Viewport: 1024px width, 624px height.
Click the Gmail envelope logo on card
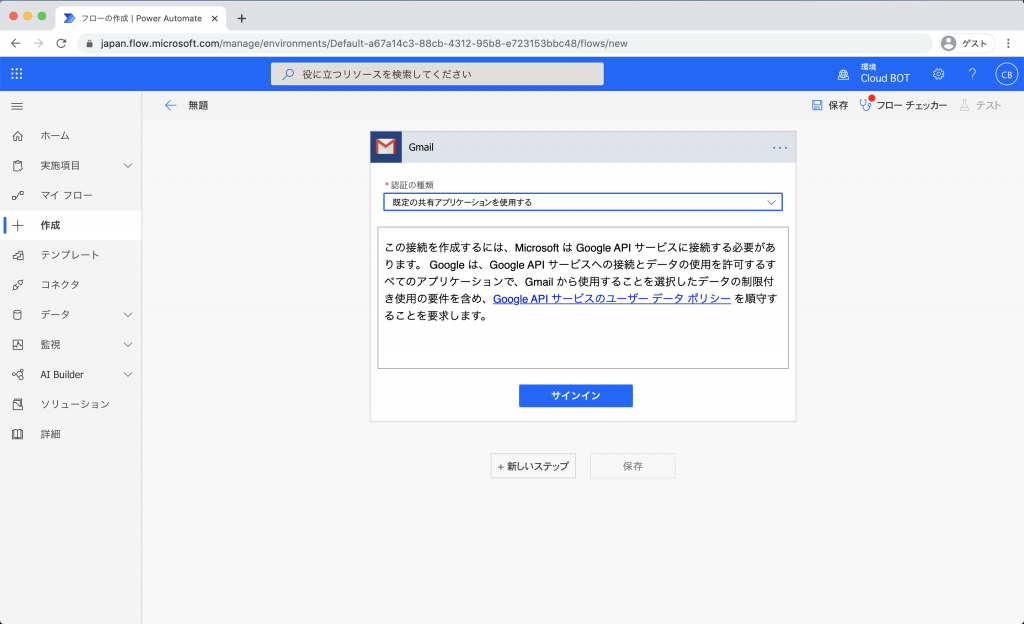[386, 147]
